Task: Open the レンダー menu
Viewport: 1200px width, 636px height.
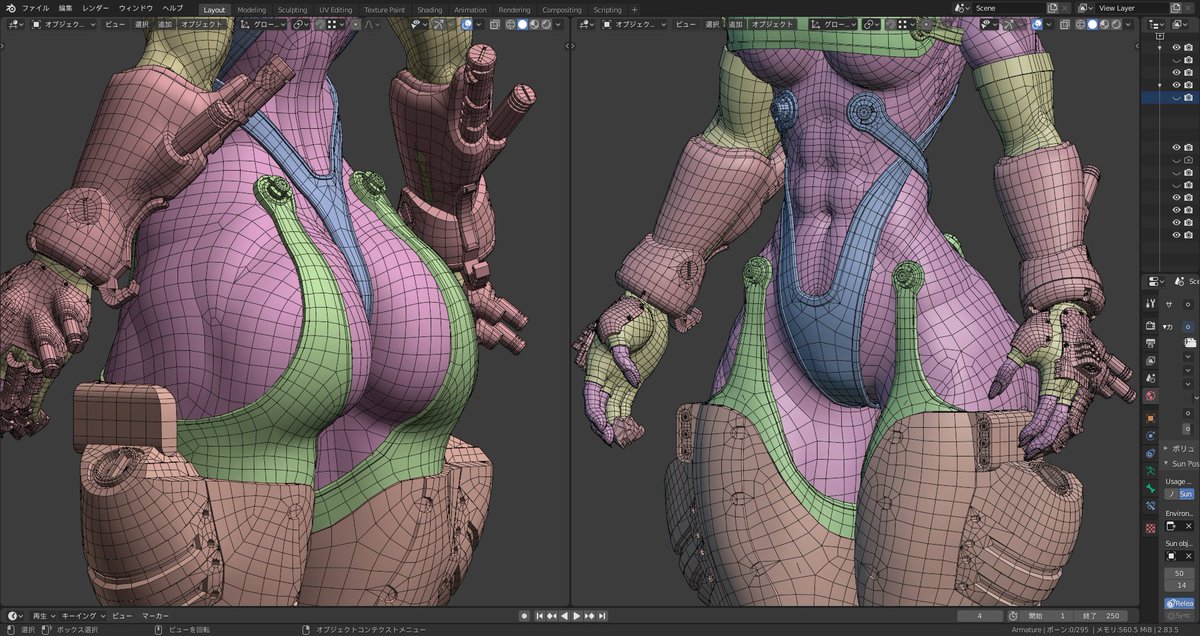Action: 96,8
